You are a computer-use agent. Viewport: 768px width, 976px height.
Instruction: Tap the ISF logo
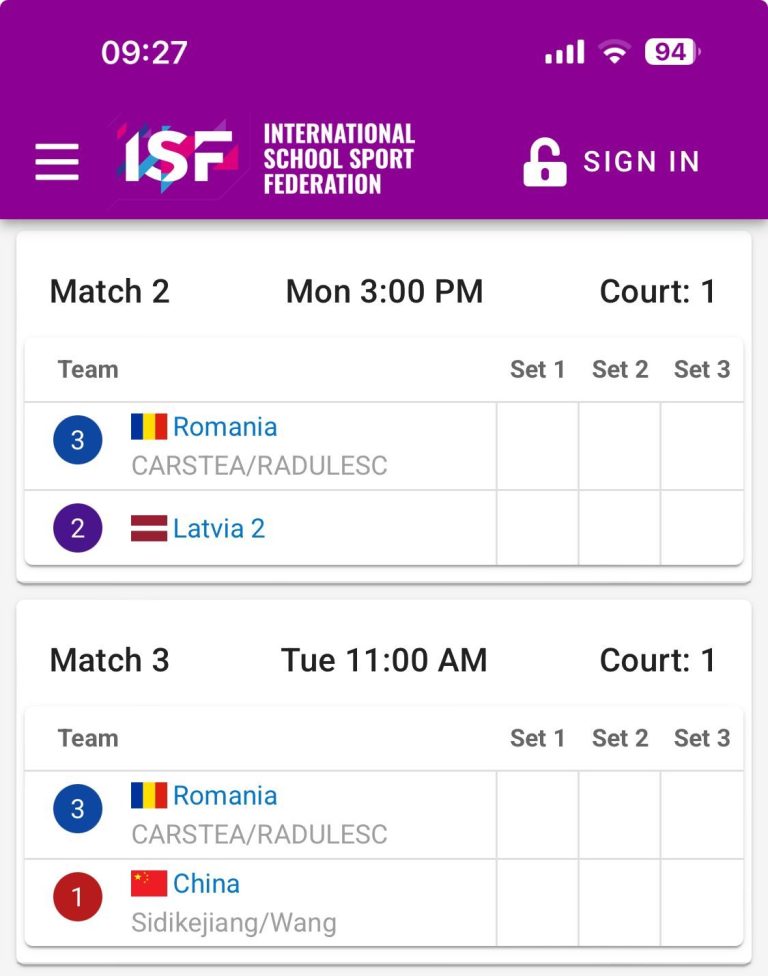pos(265,158)
